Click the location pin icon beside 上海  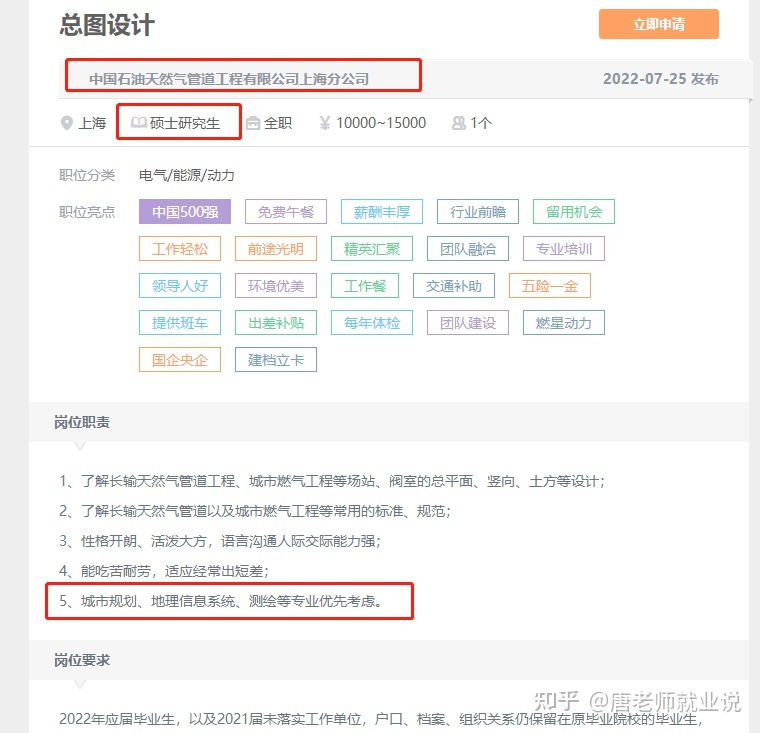tap(67, 123)
